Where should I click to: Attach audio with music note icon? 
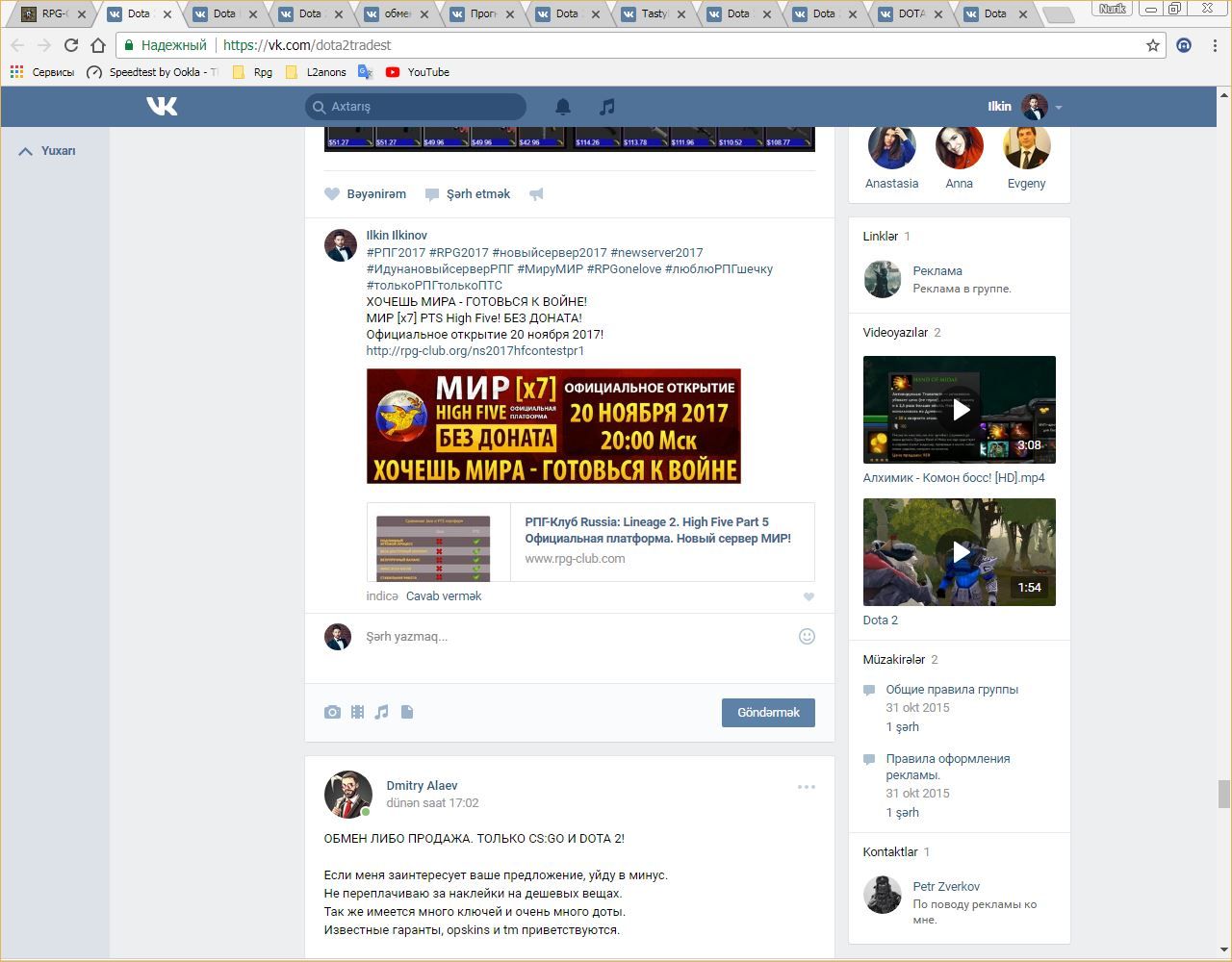point(382,712)
